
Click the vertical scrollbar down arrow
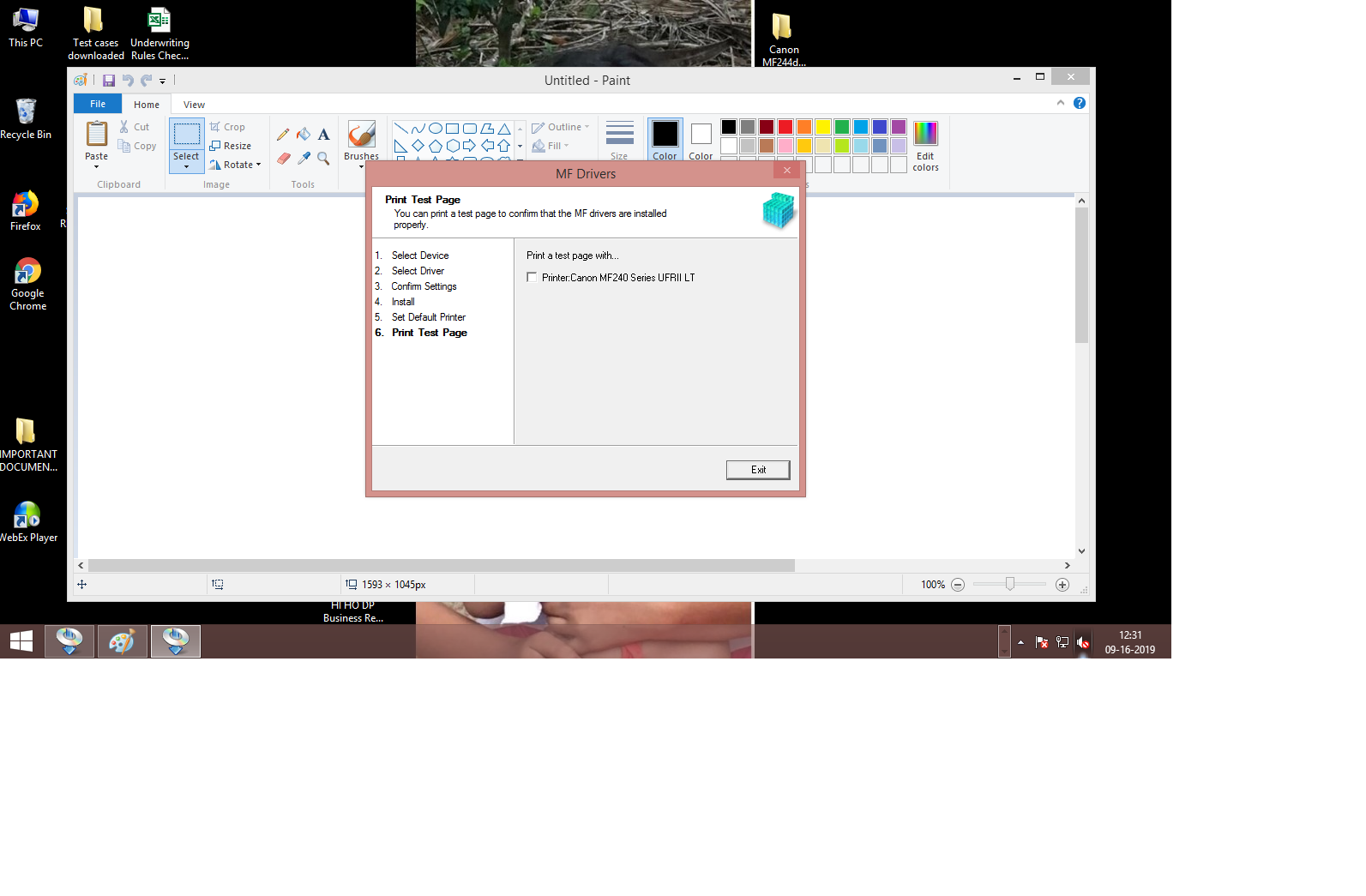click(x=1082, y=551)
